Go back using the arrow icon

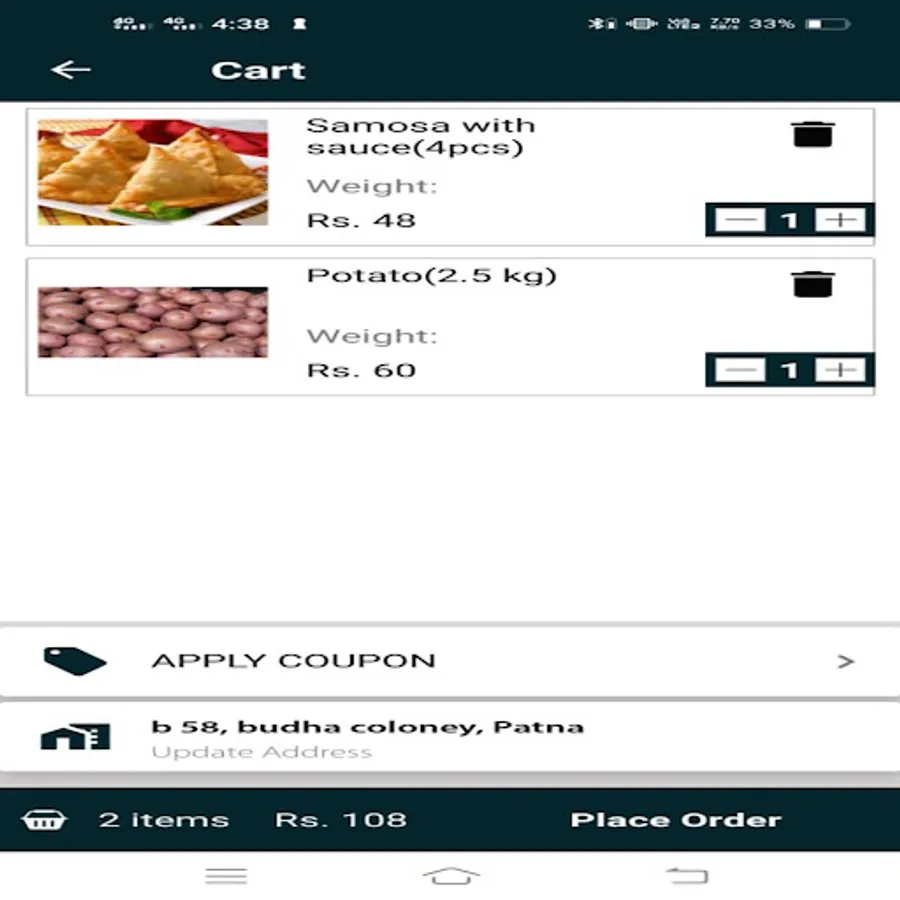pyautogui.click(x=71, y=70)
